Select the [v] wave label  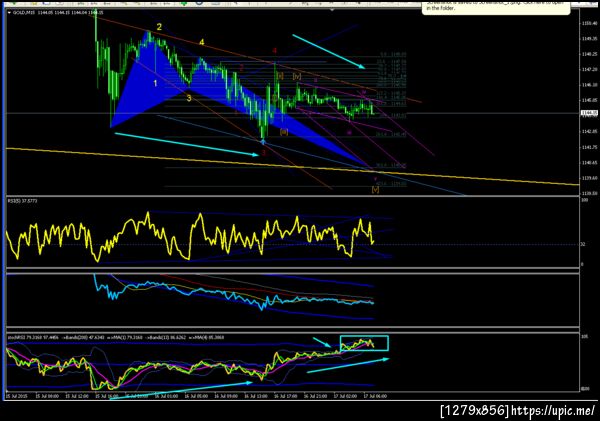[375, 189]
